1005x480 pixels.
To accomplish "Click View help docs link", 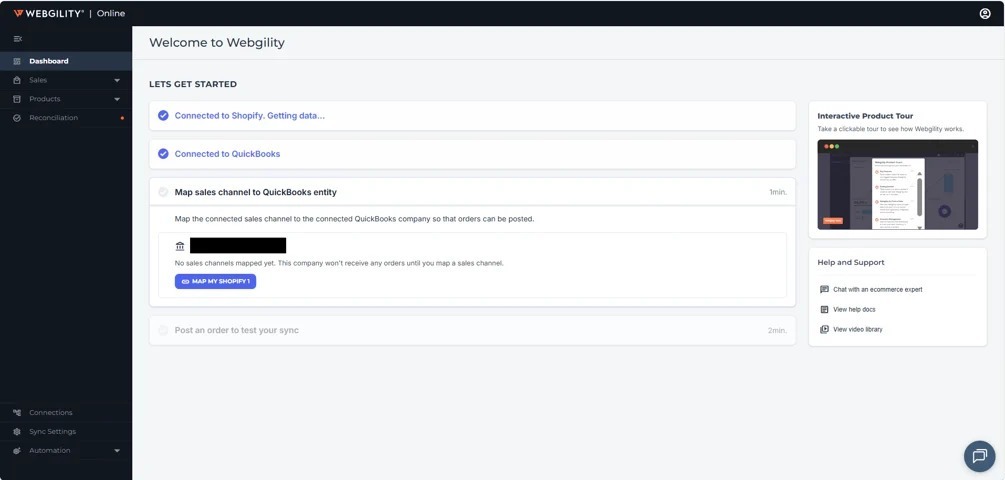I will pos(854,310).
